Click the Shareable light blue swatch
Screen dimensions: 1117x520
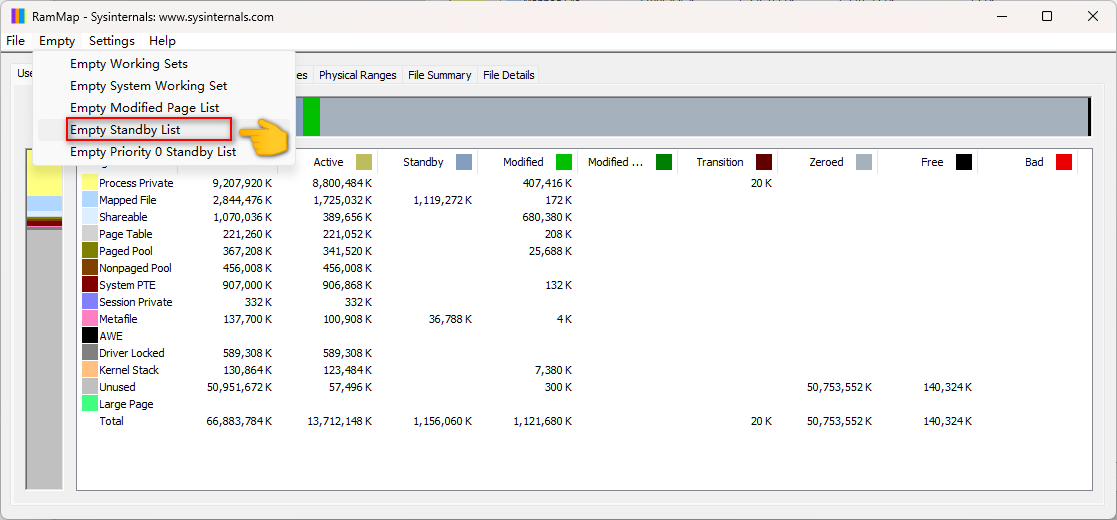[90, 217]
